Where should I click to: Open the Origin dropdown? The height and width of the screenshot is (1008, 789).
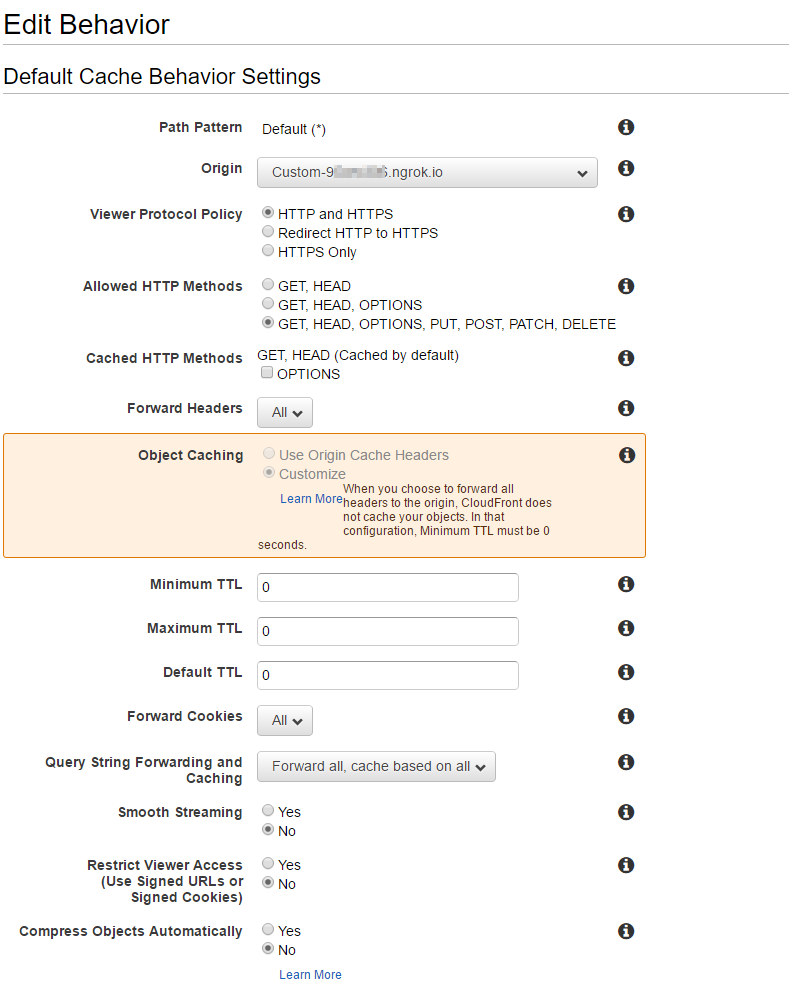pos(427,172)
